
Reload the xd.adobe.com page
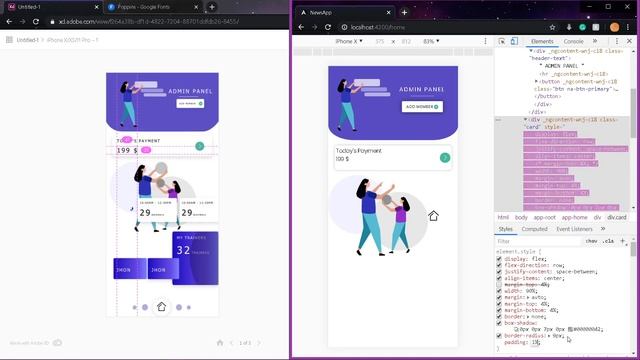(36, 22)
